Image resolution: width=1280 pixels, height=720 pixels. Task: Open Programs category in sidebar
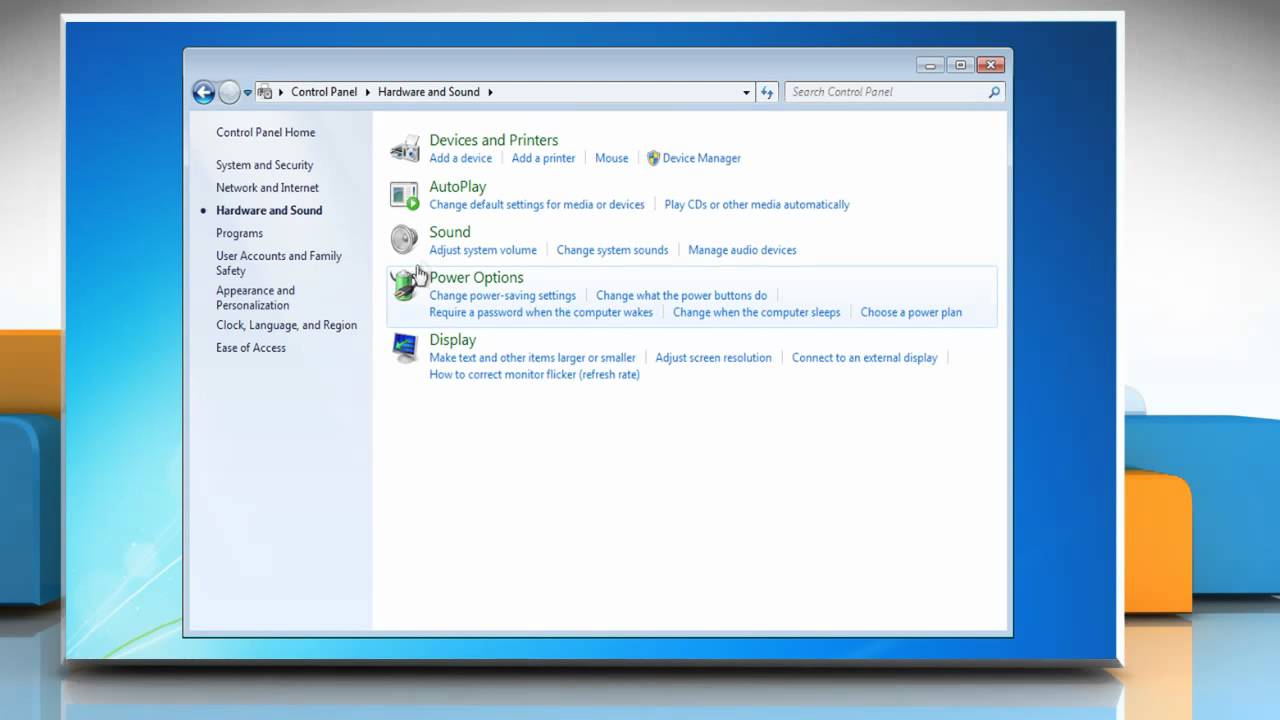click(x=239, y=233)
